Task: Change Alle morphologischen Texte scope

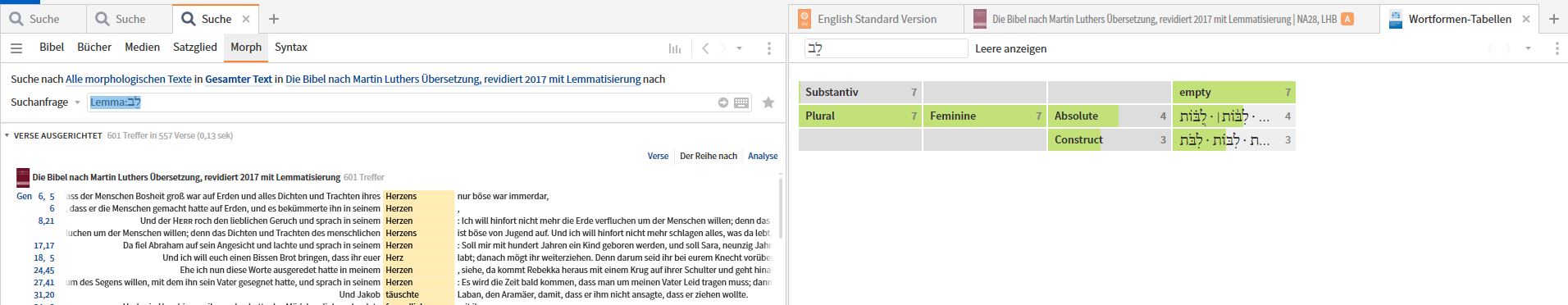Action: (129, 80)
